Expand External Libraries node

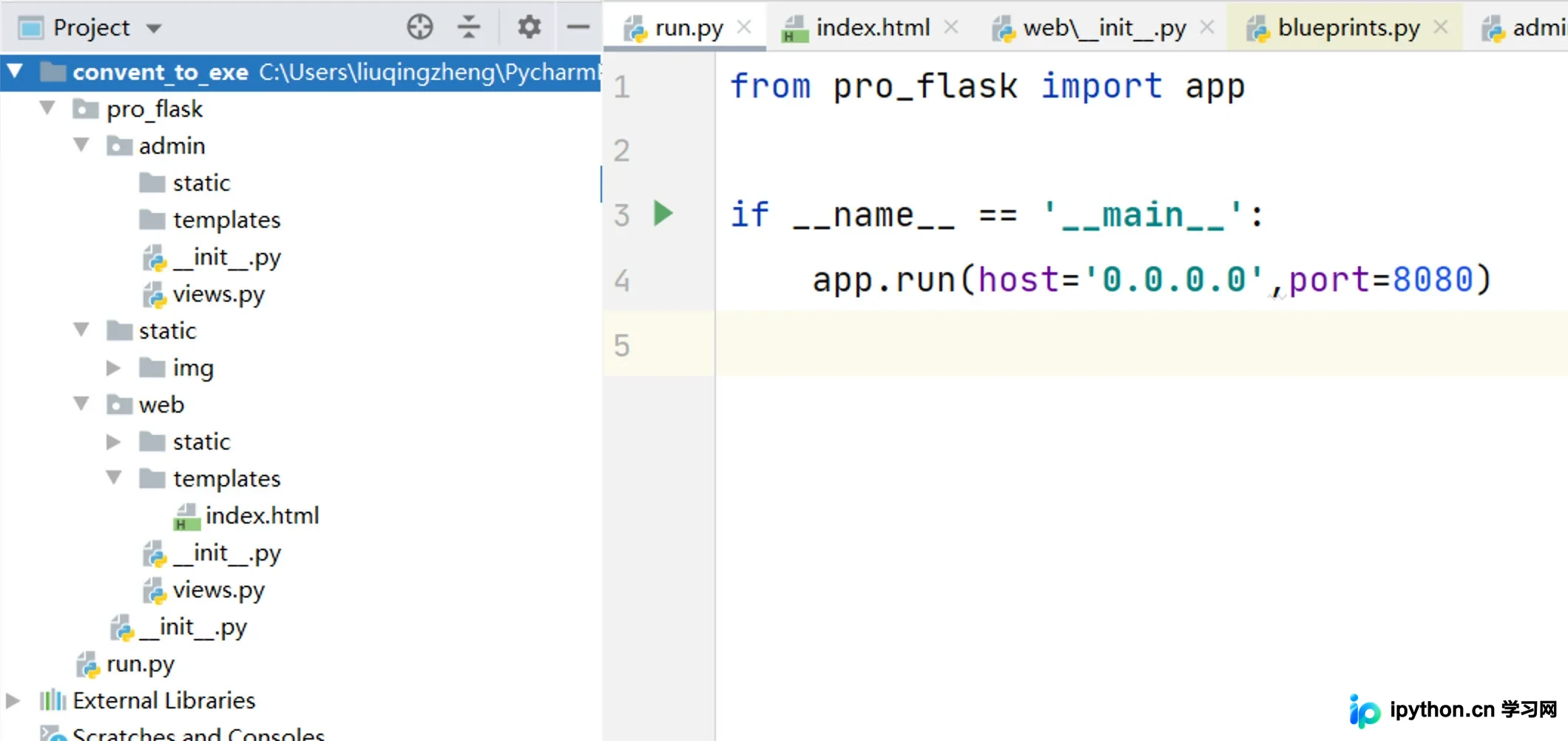tap(13, 700)
